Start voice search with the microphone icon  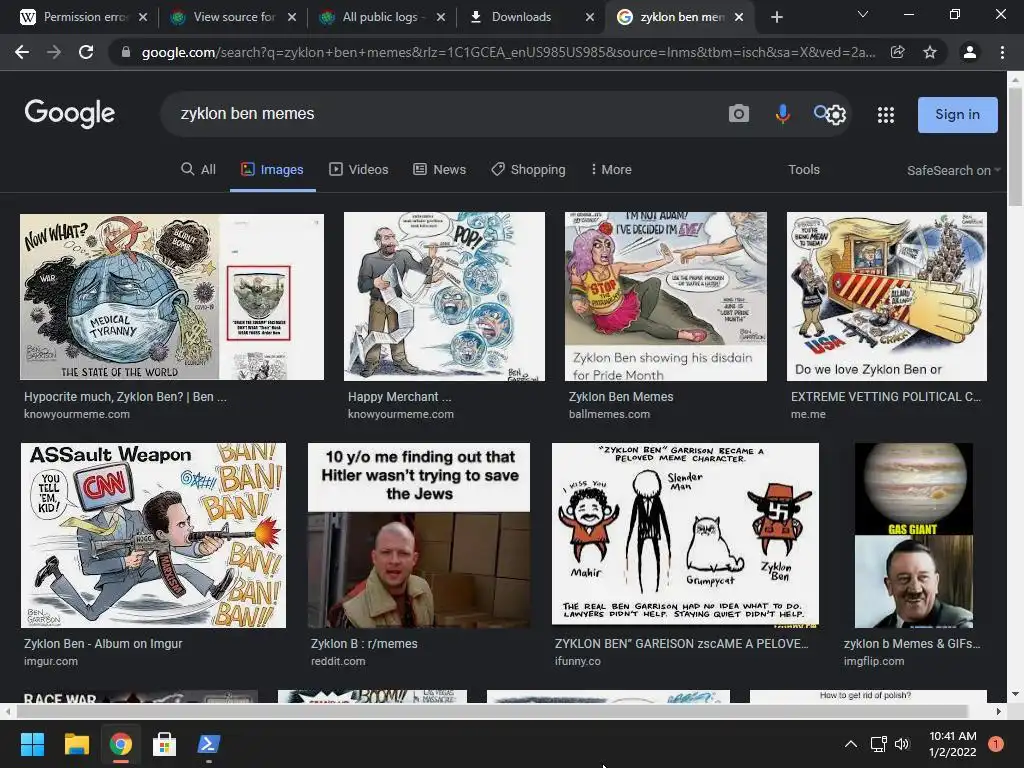pyautogui.click(x=782, y=114)
